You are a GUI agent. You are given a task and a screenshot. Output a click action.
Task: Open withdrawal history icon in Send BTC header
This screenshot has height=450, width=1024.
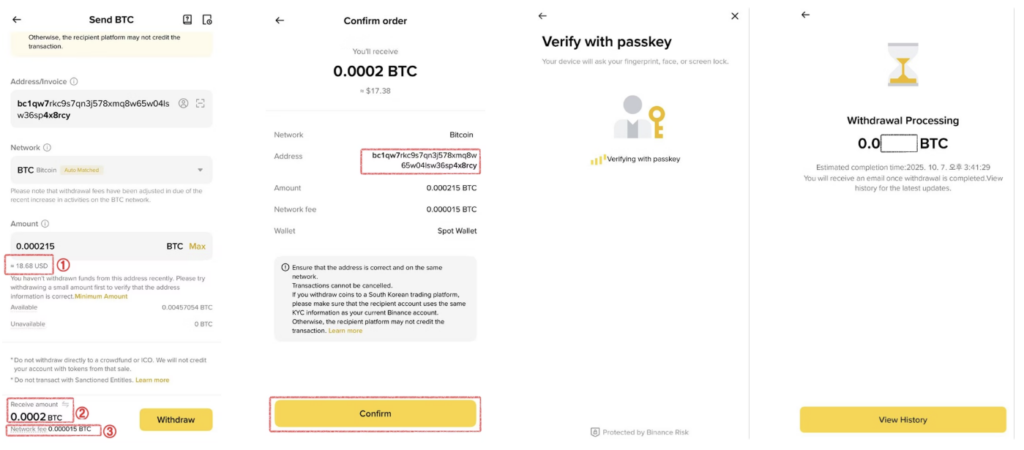point(207,19)
